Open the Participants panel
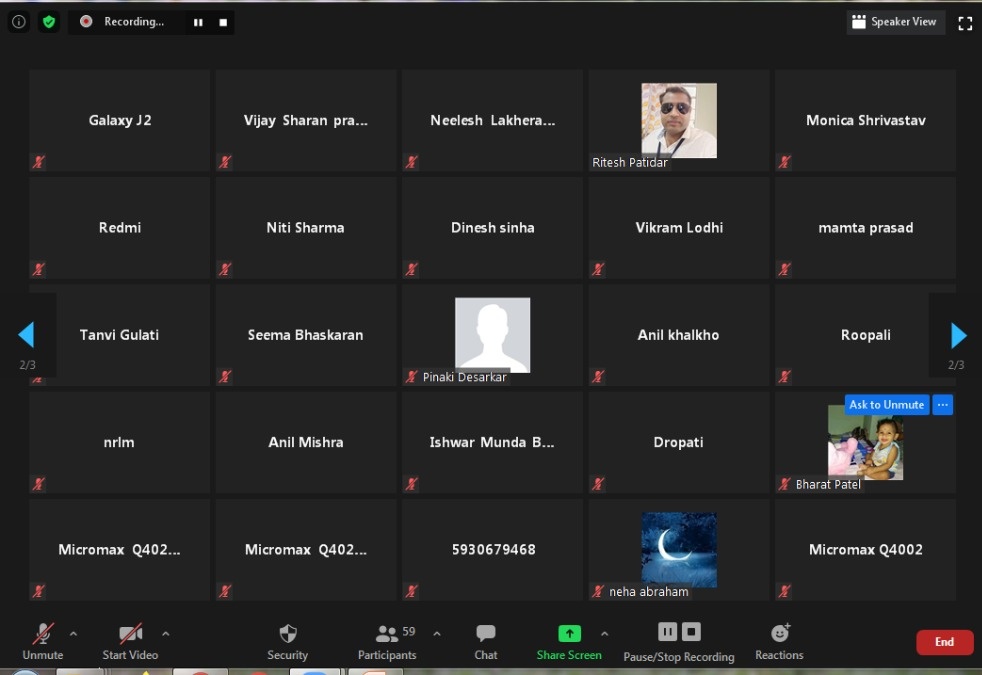 [387, 641]
